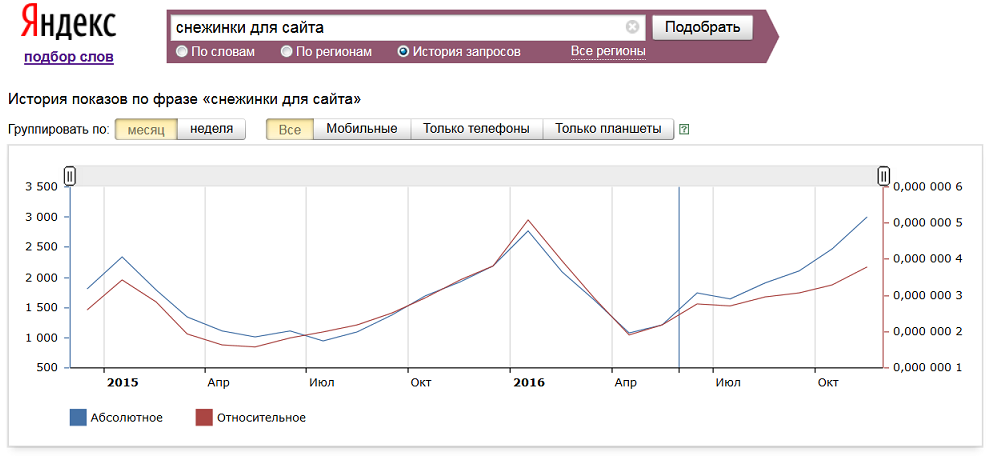Switch to the Мобильные tab
Image resolution: width=1001 pixels, height=460 pixels.
(362, 130)
